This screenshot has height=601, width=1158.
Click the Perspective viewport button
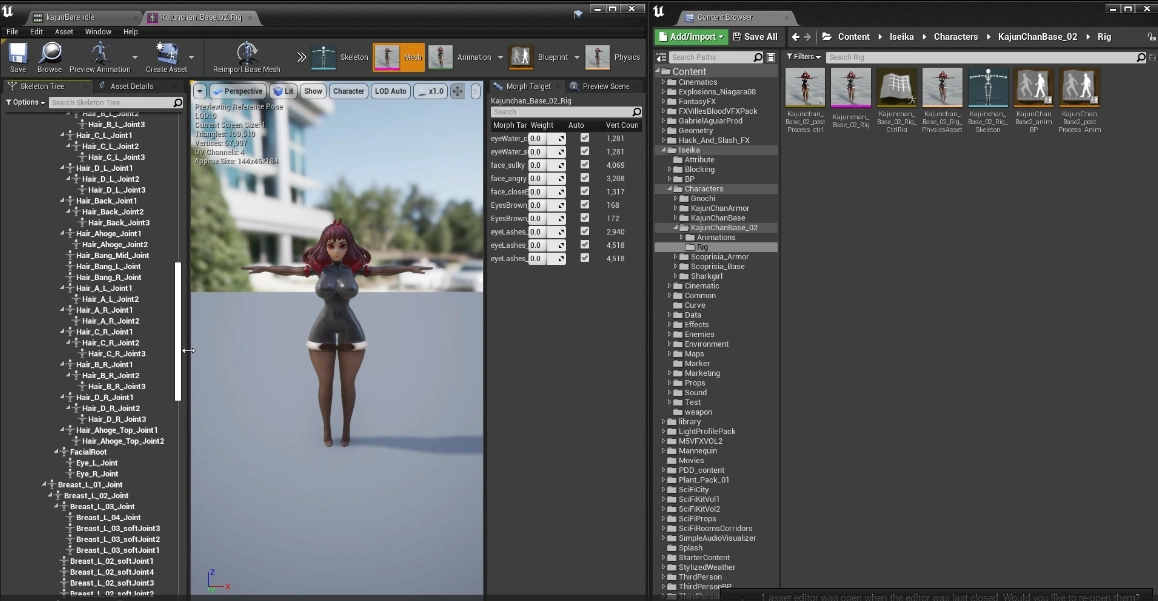pyautogui.click(x=238, y=92)
